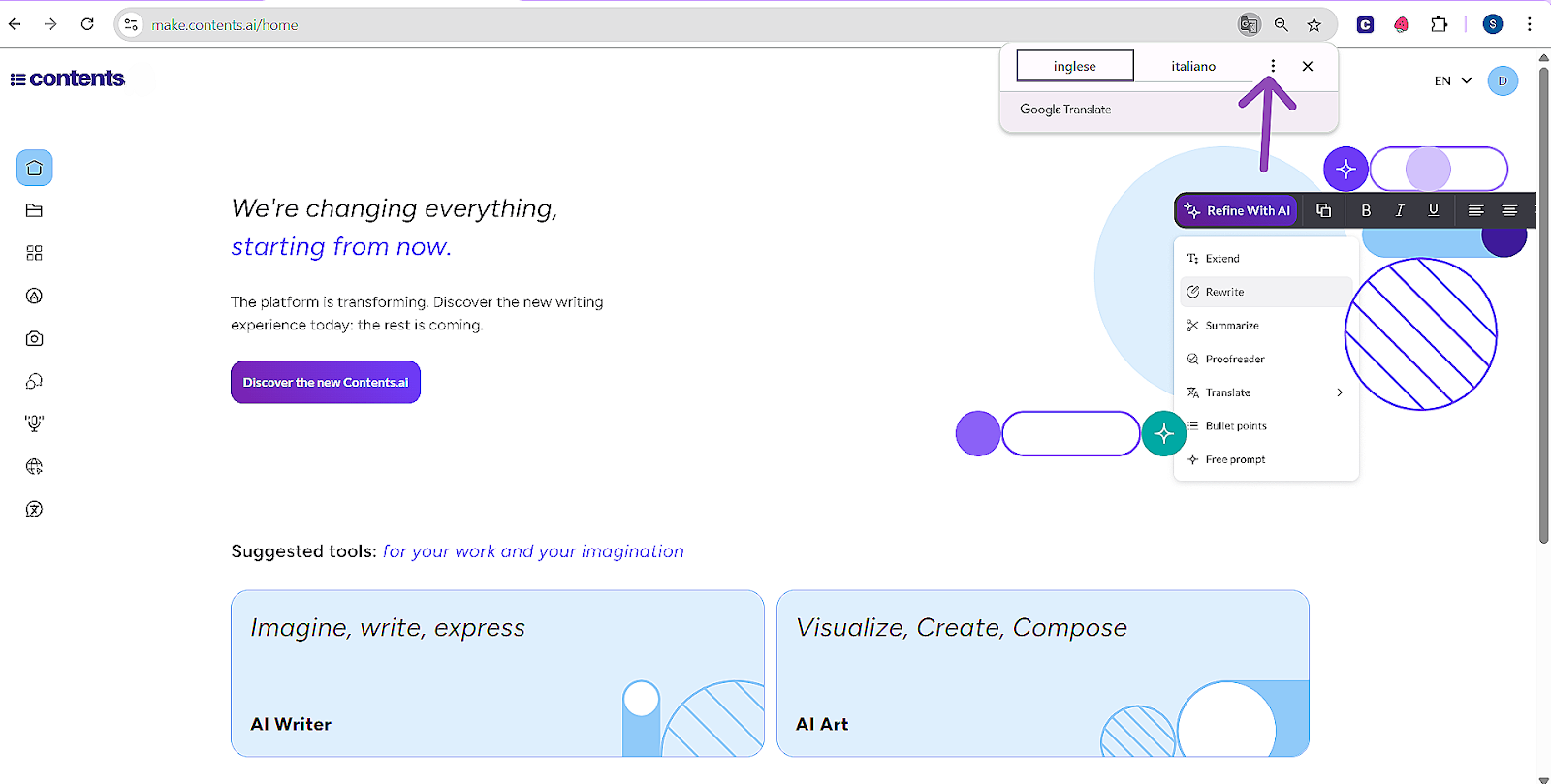1551x784 pixels.
Task: Open the folder icon in sidebar
Action: [34, 210]
